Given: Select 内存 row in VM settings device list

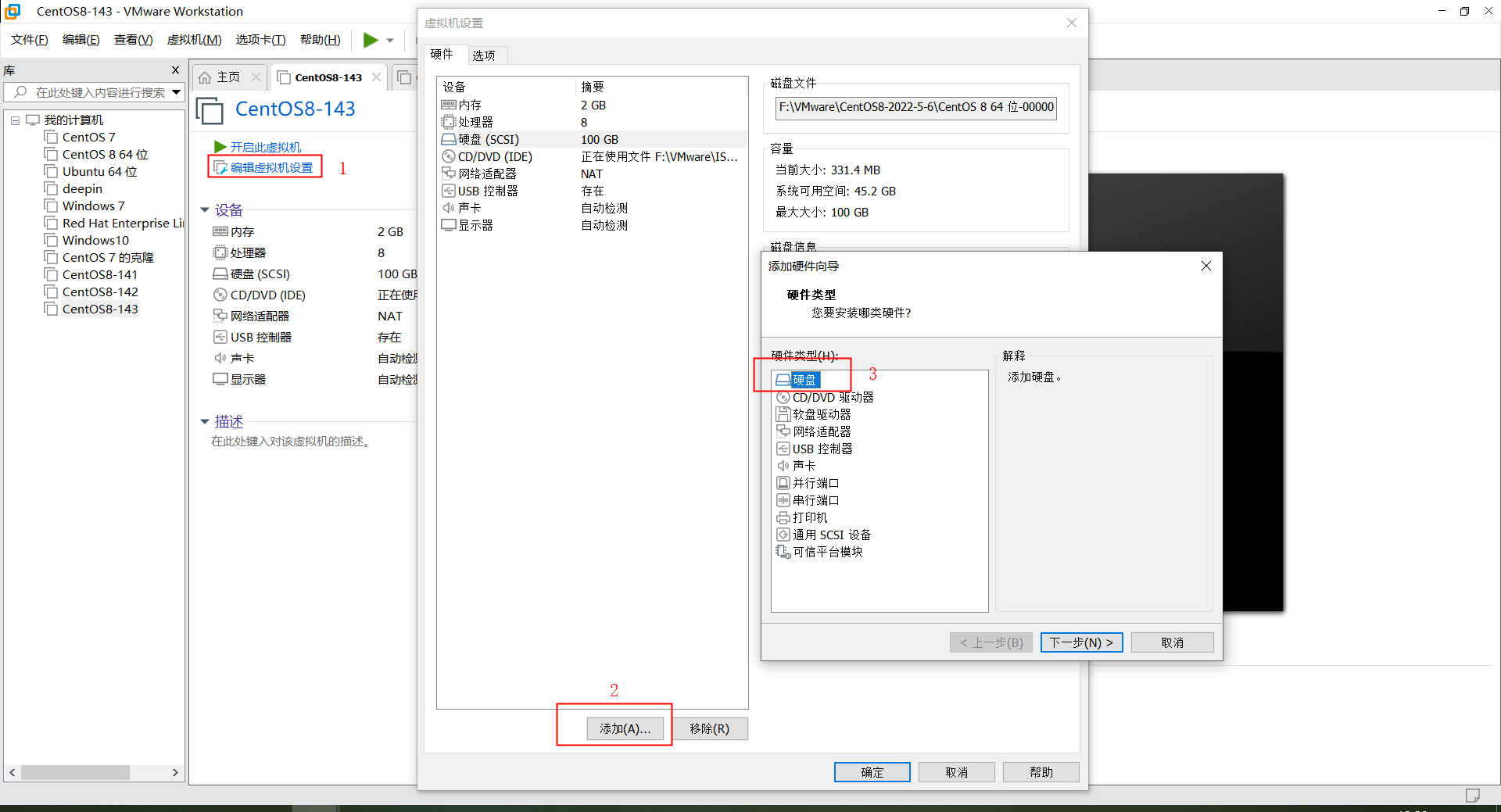Looking at the screenshot, I should point(592,105).
